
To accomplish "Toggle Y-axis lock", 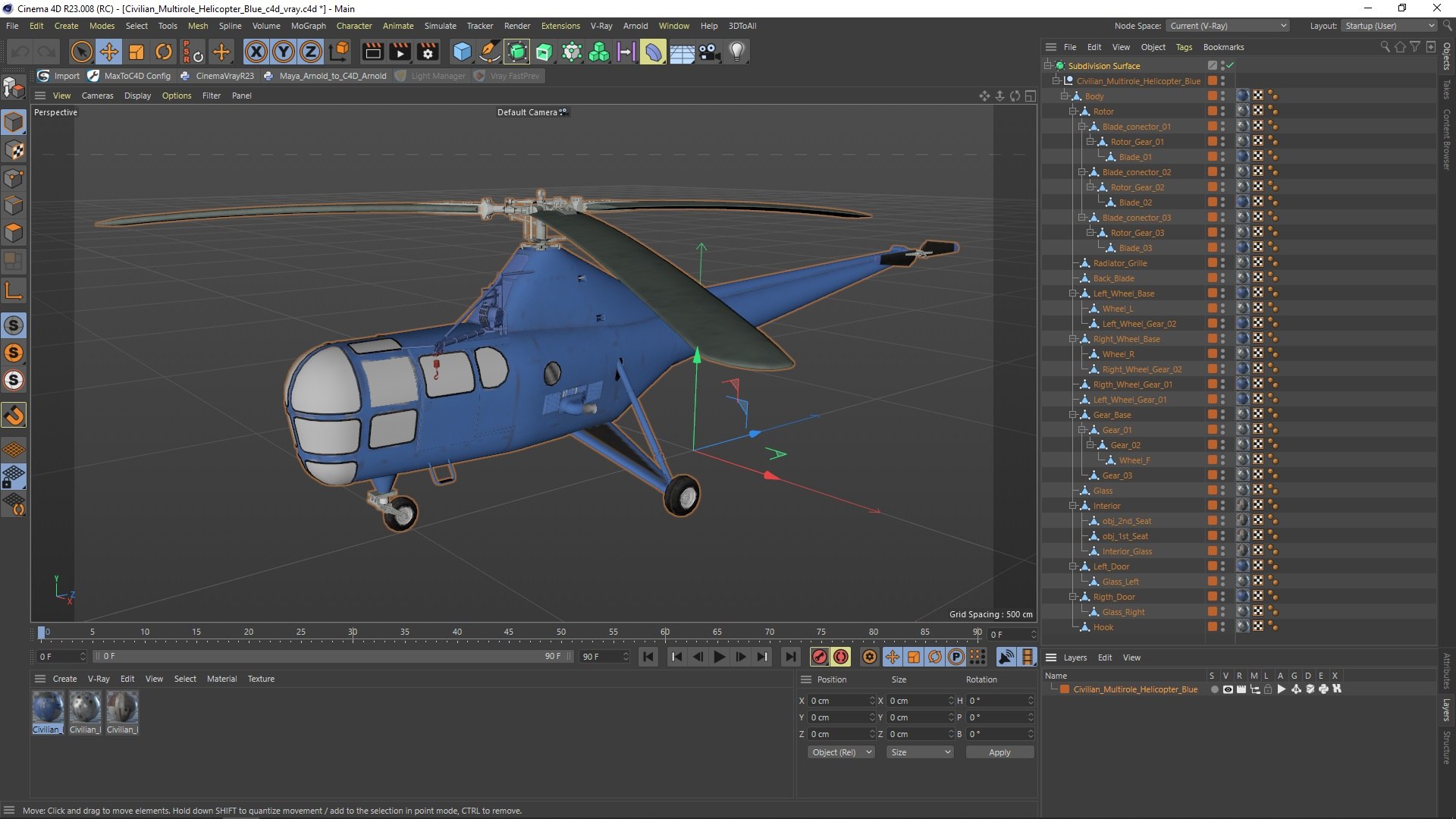I will coord(284,52).
